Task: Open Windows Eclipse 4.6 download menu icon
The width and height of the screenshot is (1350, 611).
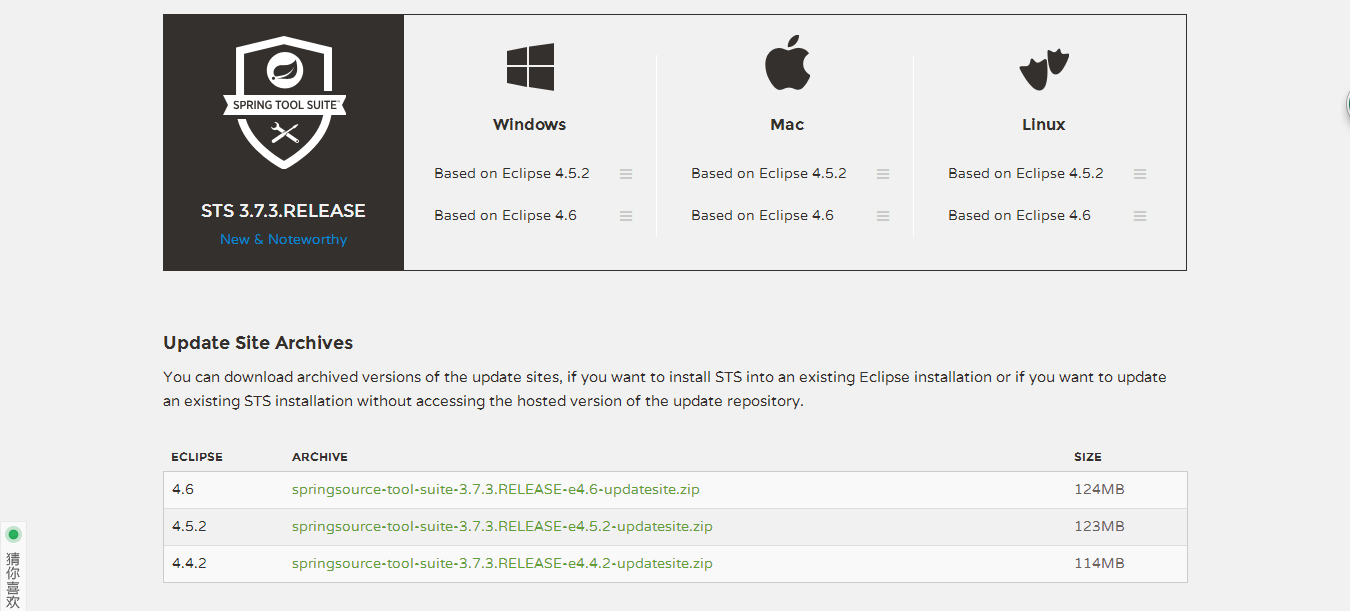Action: coord(626,216)
